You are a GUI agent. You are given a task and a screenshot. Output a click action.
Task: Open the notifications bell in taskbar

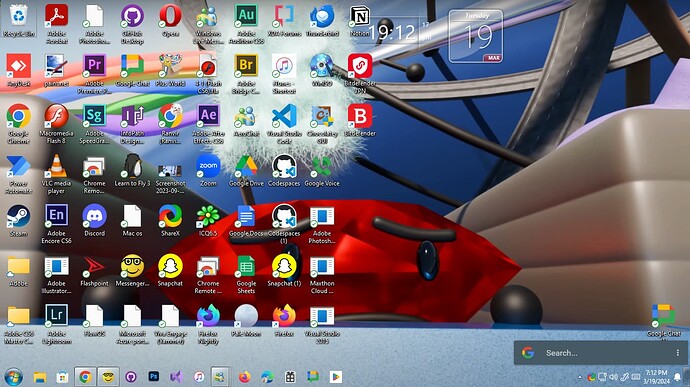click(678, 377)
